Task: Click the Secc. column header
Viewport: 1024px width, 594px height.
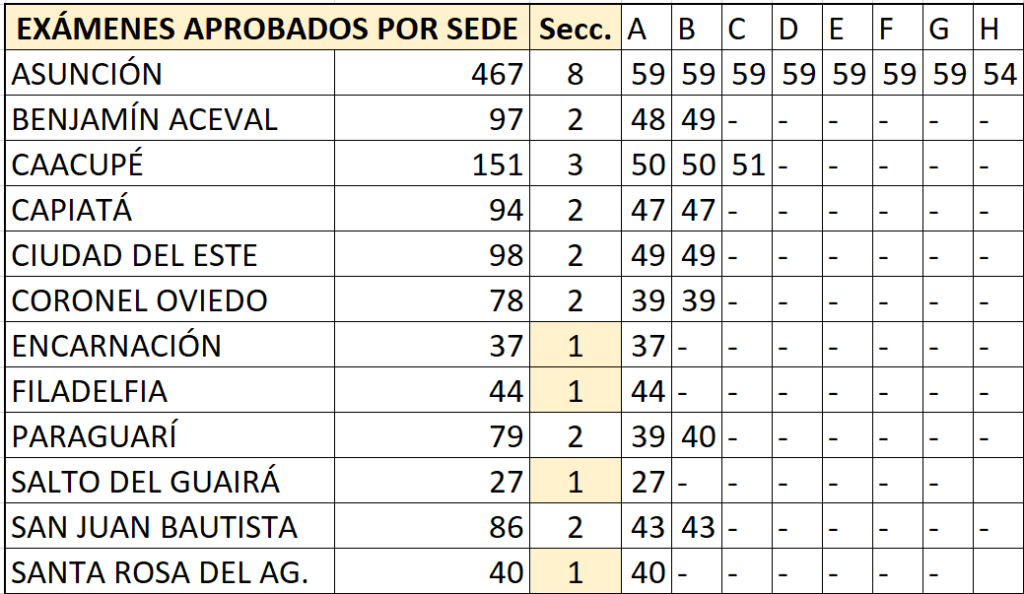Action: tap(575, 27)
